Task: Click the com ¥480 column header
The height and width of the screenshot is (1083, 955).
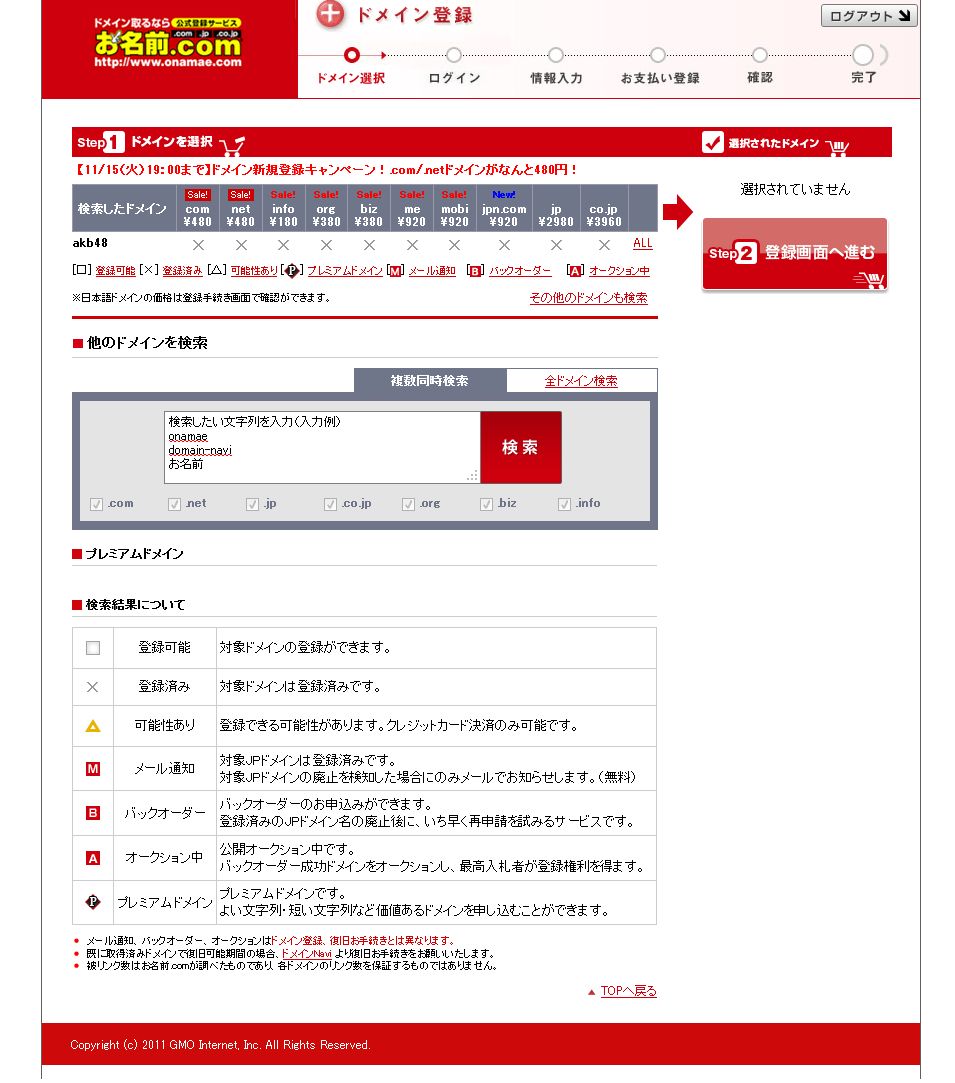Action: coord(197,208)
